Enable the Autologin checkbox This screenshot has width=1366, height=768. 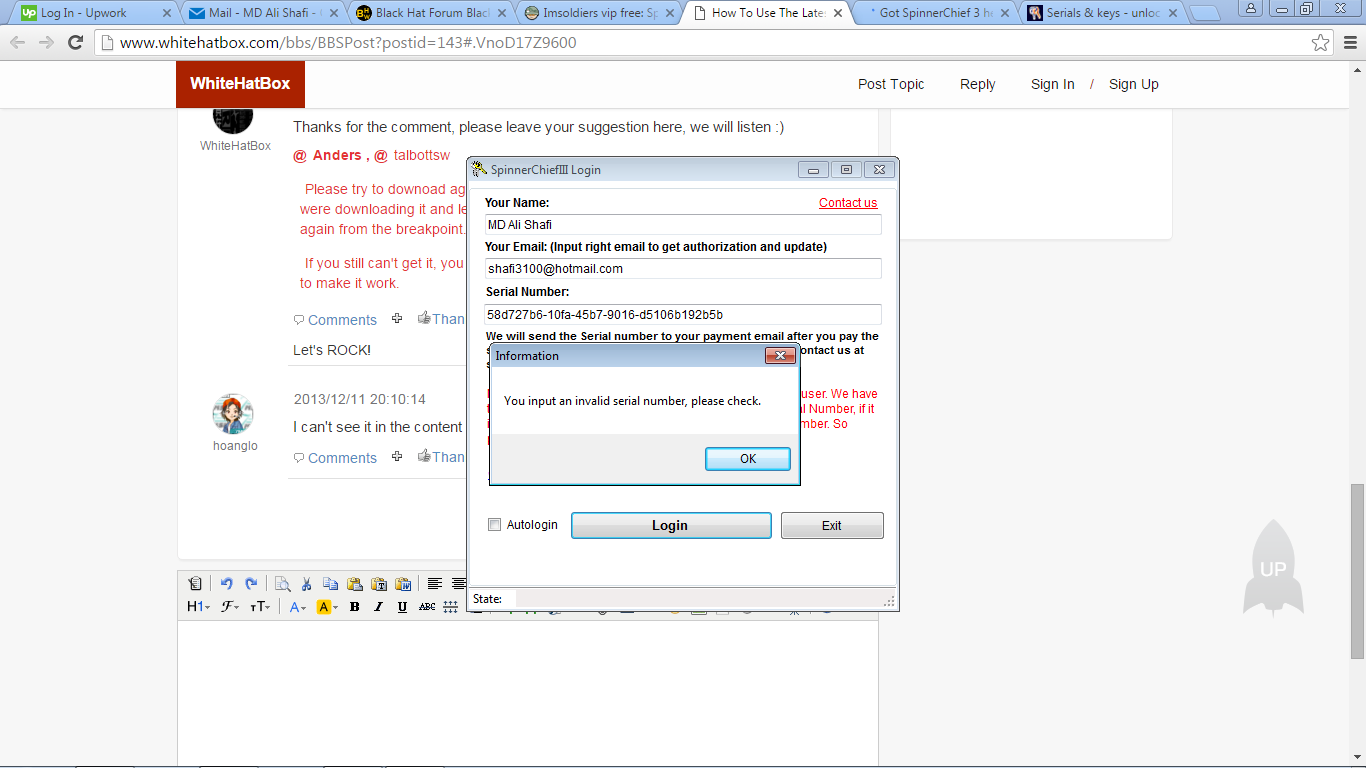[494, 525]
